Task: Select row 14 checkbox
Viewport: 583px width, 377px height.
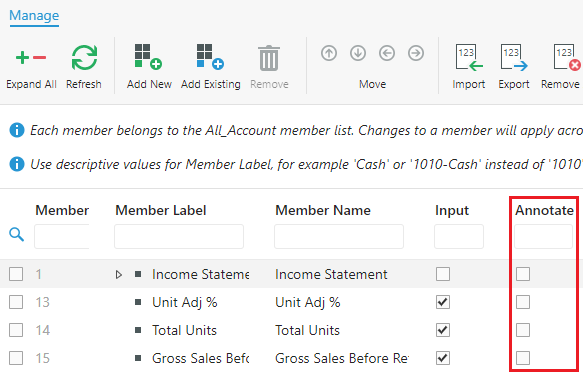Action: coord(16,330)
